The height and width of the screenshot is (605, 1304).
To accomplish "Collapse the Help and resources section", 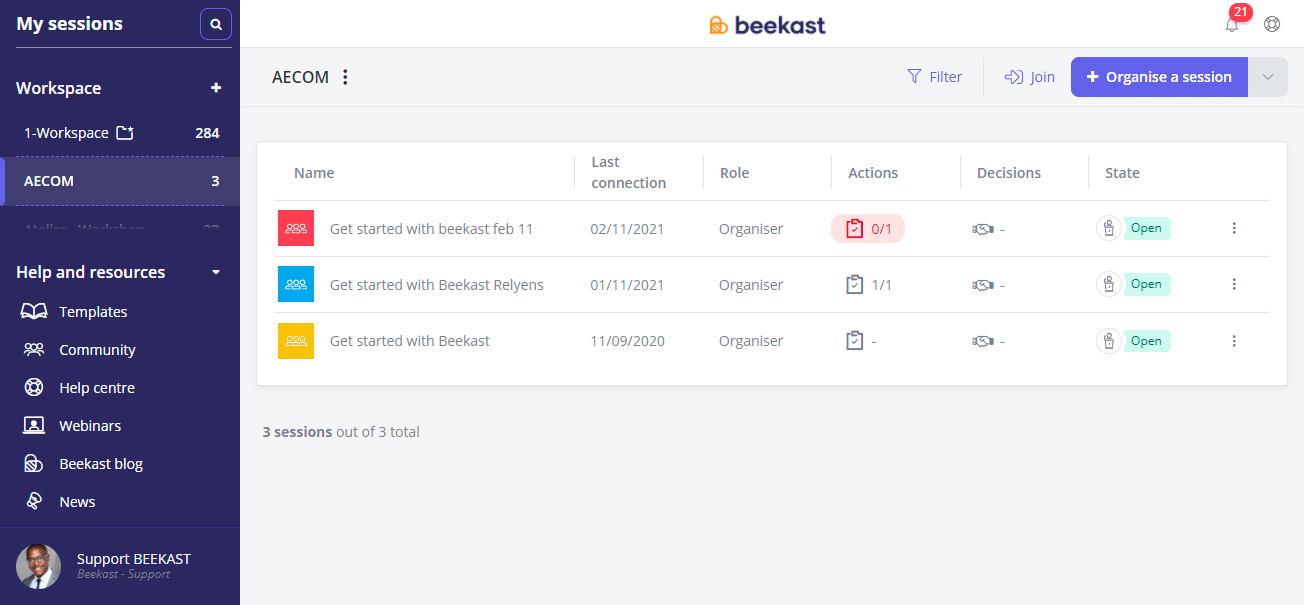I will pyautogui.click(x=216, y=272).
